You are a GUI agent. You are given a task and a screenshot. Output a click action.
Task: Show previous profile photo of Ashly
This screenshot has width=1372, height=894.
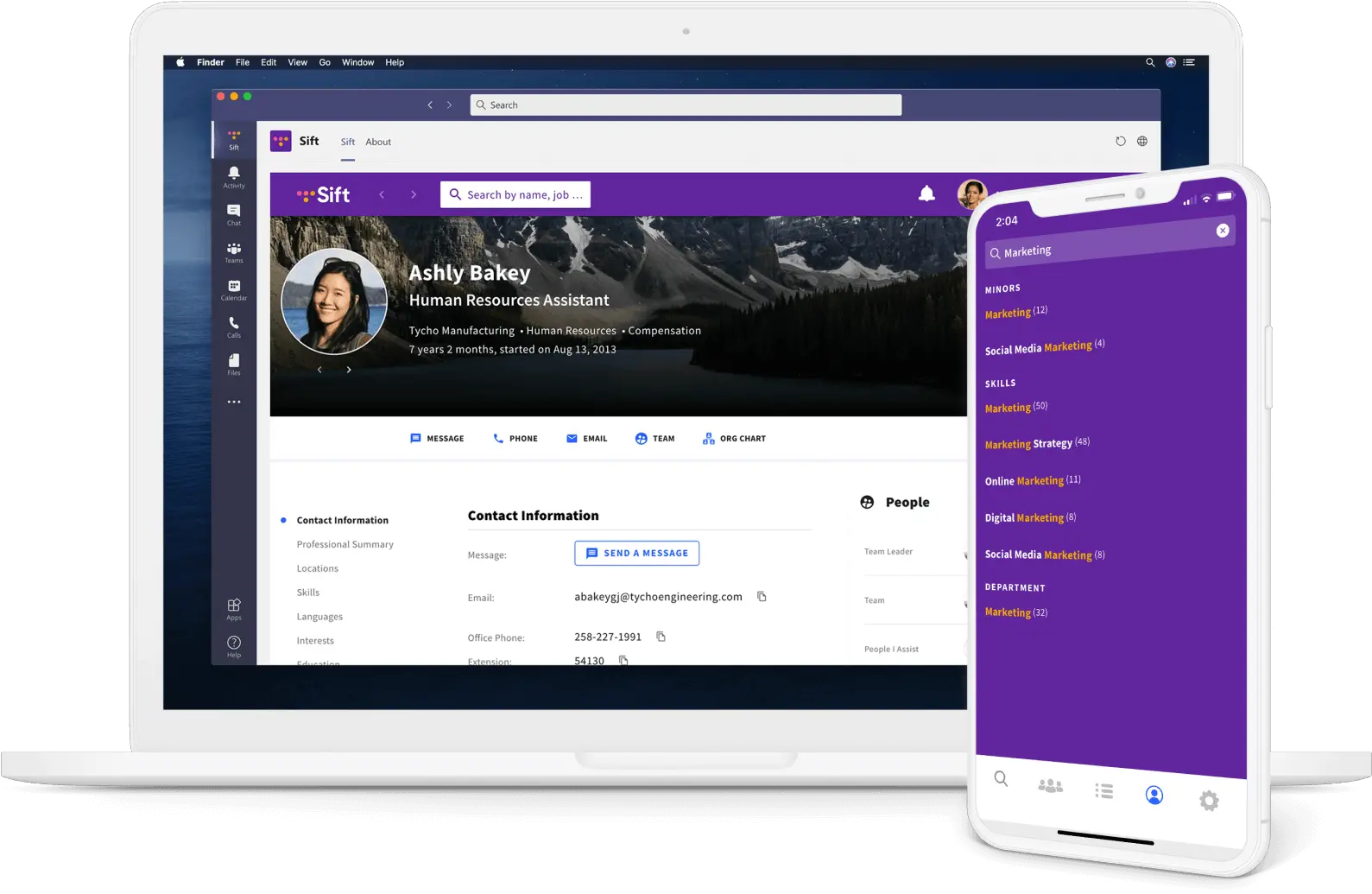coord(319,370)
